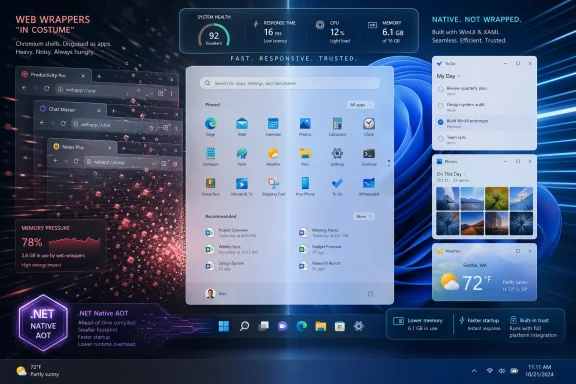Screen dimensions: 576x384
Task: Click All apps button
Action: (x=360, y=105)
